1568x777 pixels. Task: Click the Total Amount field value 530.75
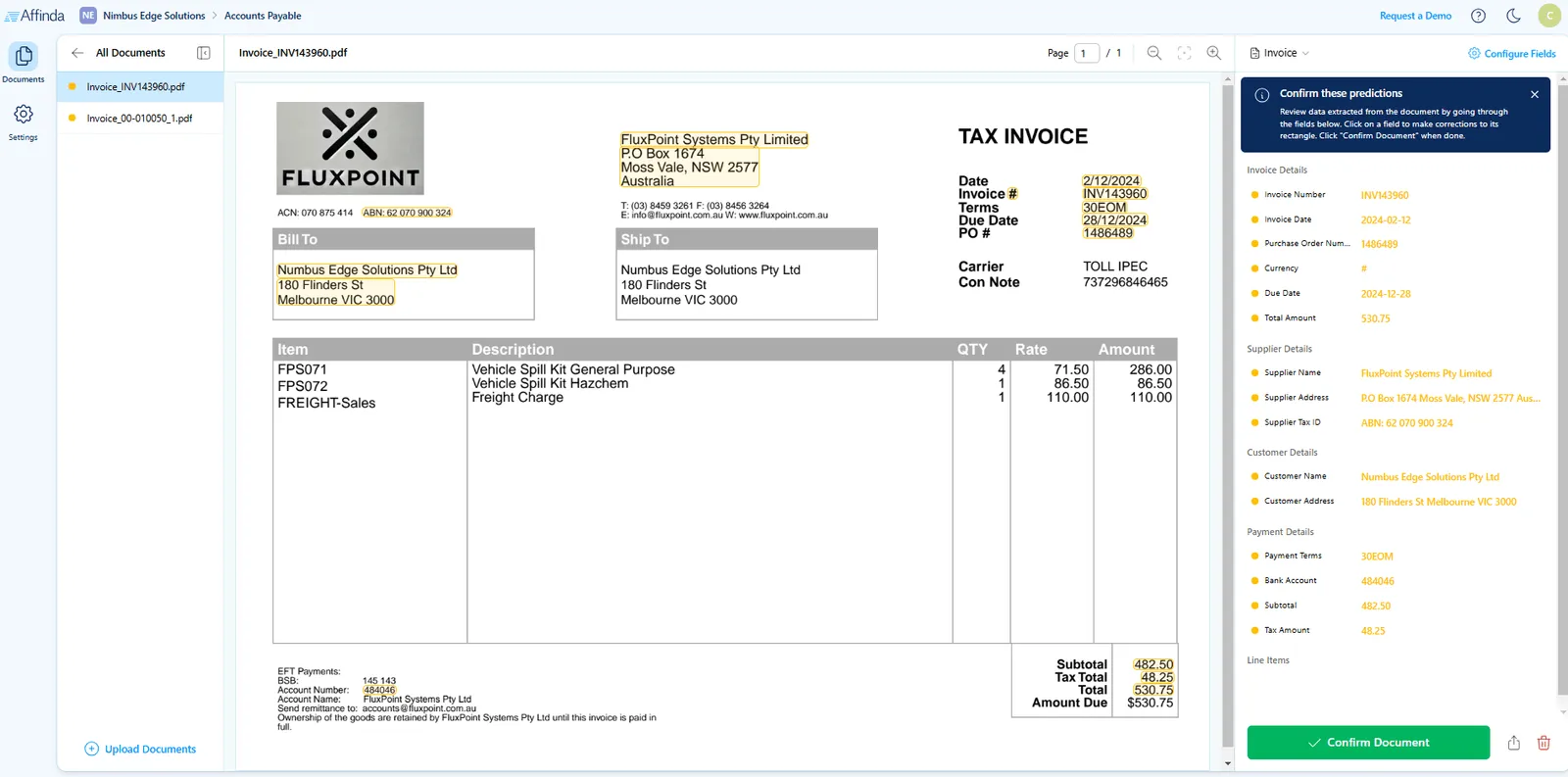(1375, 318)
